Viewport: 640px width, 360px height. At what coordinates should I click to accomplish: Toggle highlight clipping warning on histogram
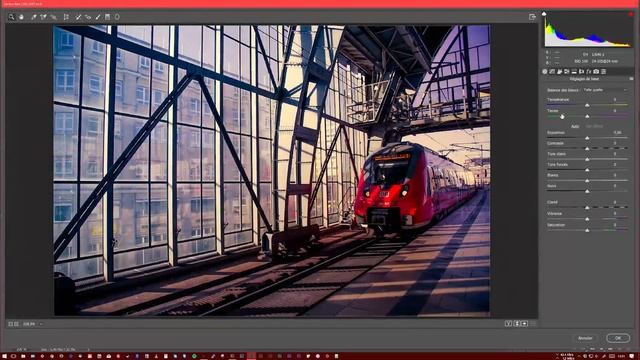(x=631, y=14)
